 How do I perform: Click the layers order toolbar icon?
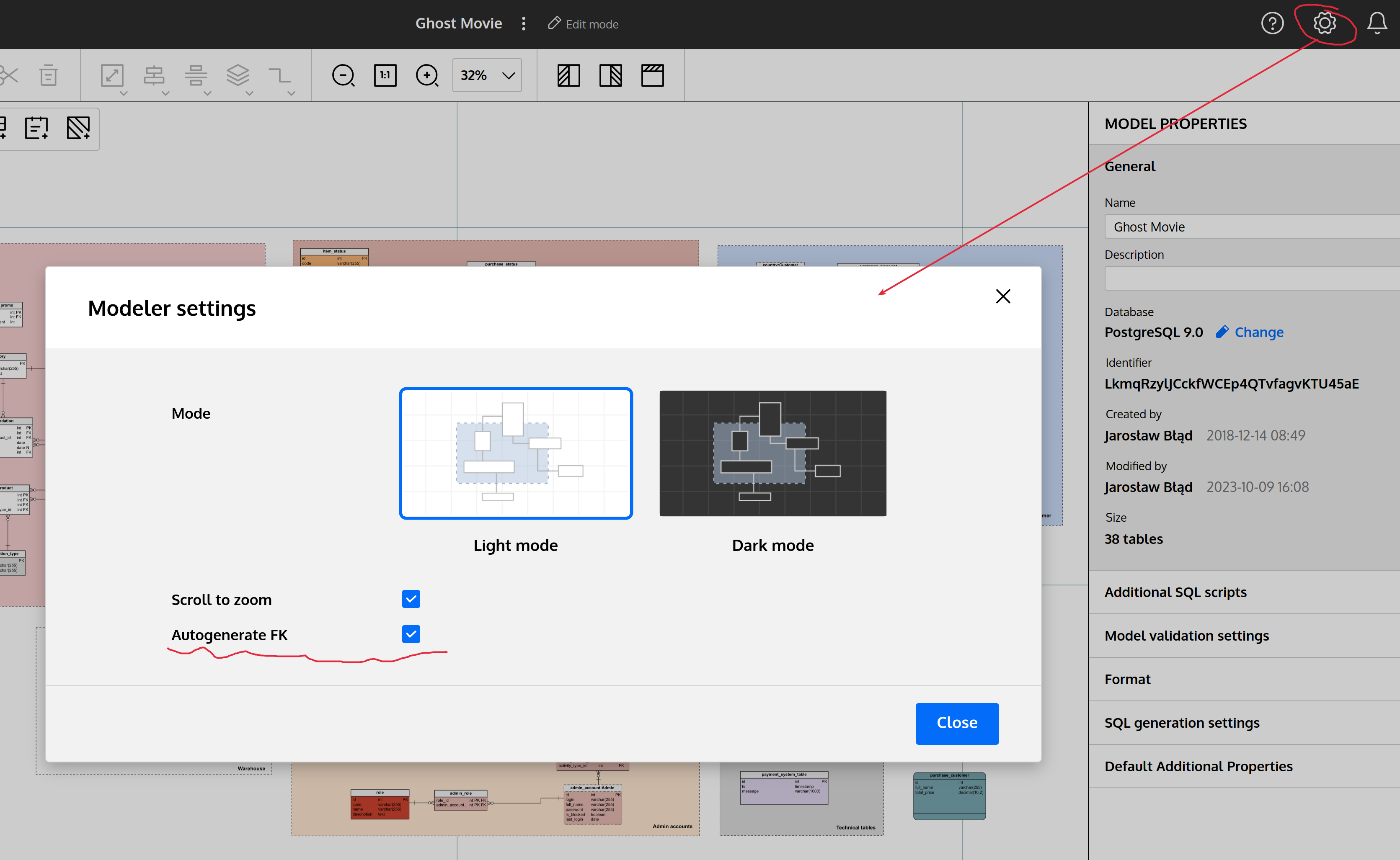pos(238,75)
